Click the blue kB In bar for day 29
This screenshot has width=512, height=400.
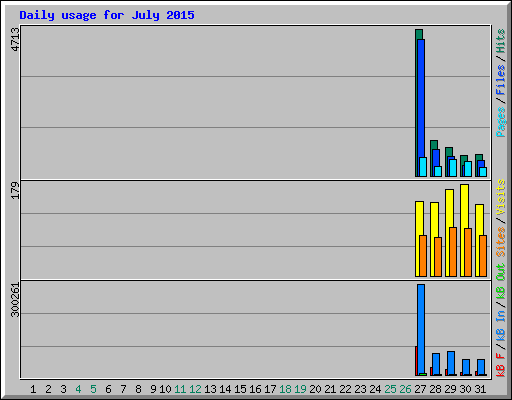click(451, 363)
